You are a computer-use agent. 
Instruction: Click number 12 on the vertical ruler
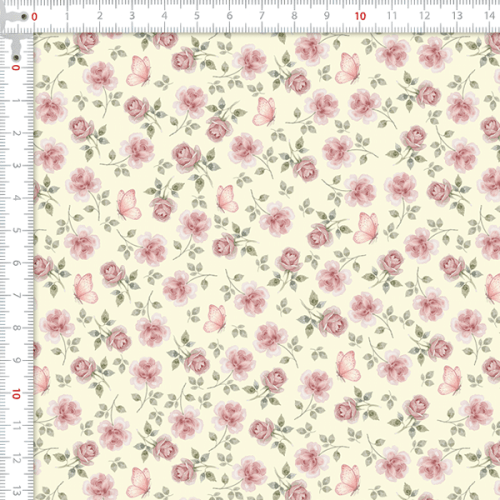coord(16,459)
